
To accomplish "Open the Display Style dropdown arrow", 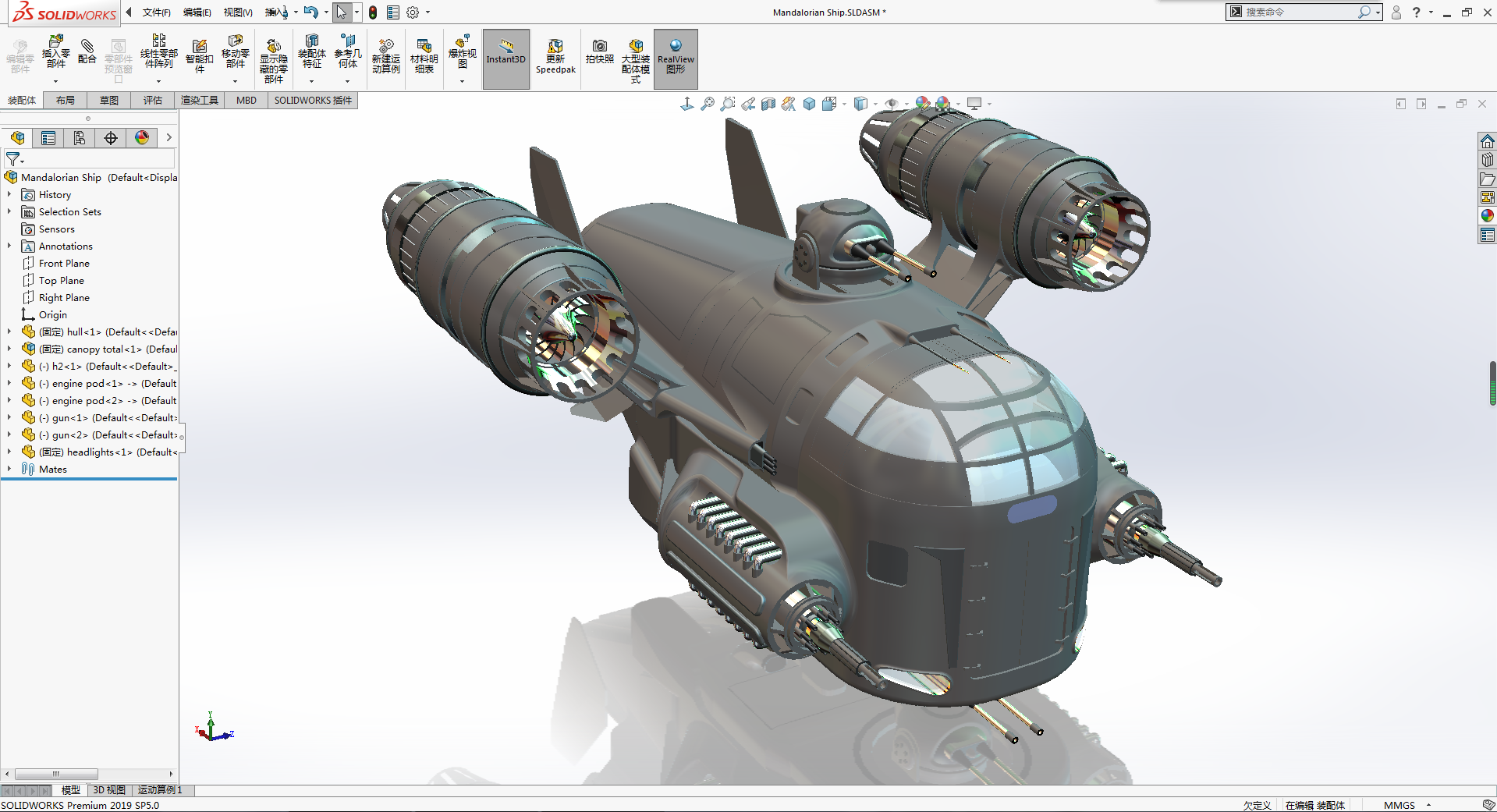I will (875, 104).
